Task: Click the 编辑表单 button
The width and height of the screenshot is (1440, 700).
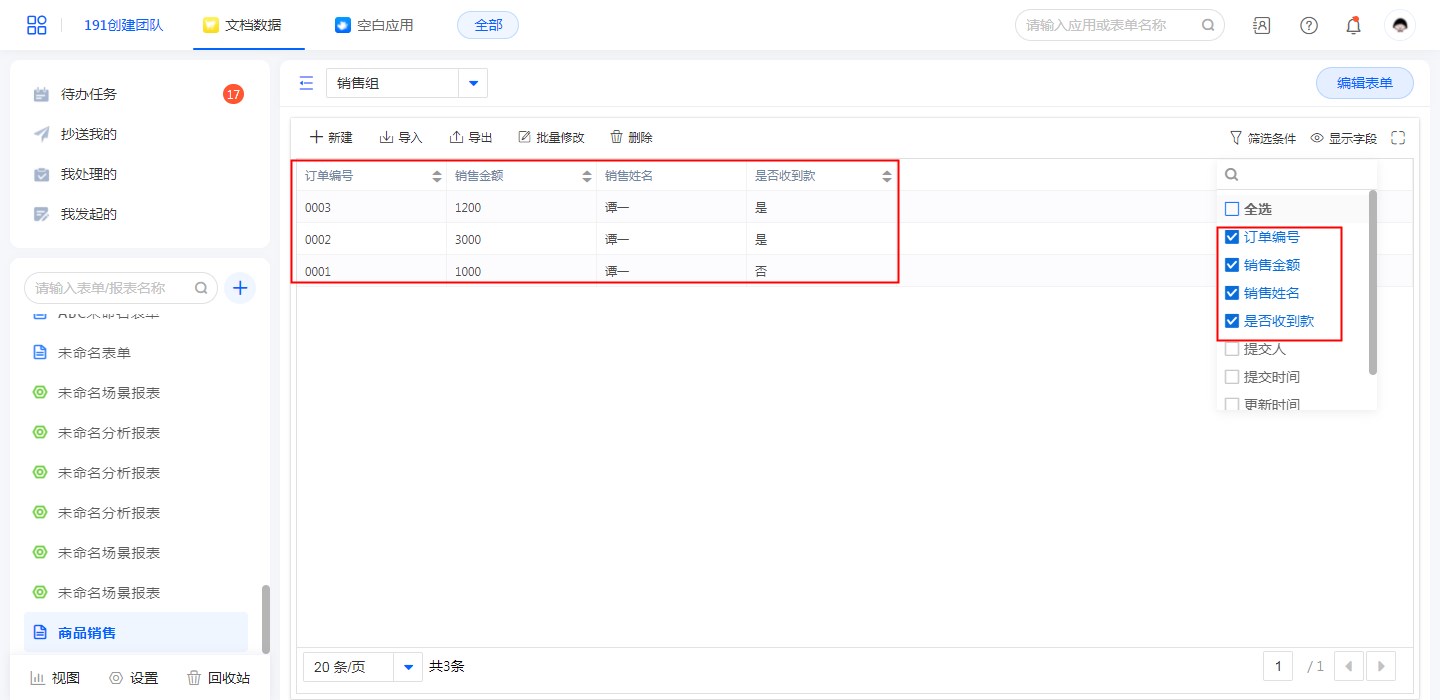Action: tap(1364, 83)
